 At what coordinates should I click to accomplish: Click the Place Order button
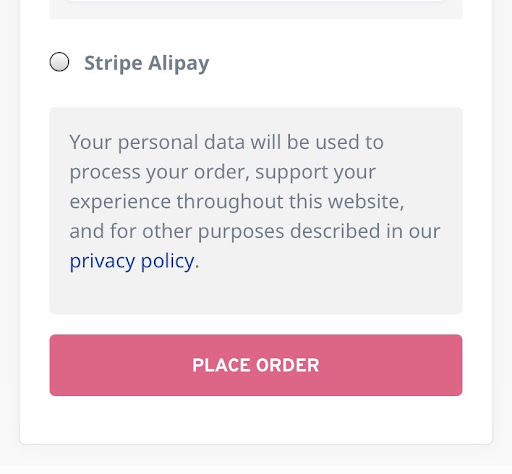click(x=256, y=365)
